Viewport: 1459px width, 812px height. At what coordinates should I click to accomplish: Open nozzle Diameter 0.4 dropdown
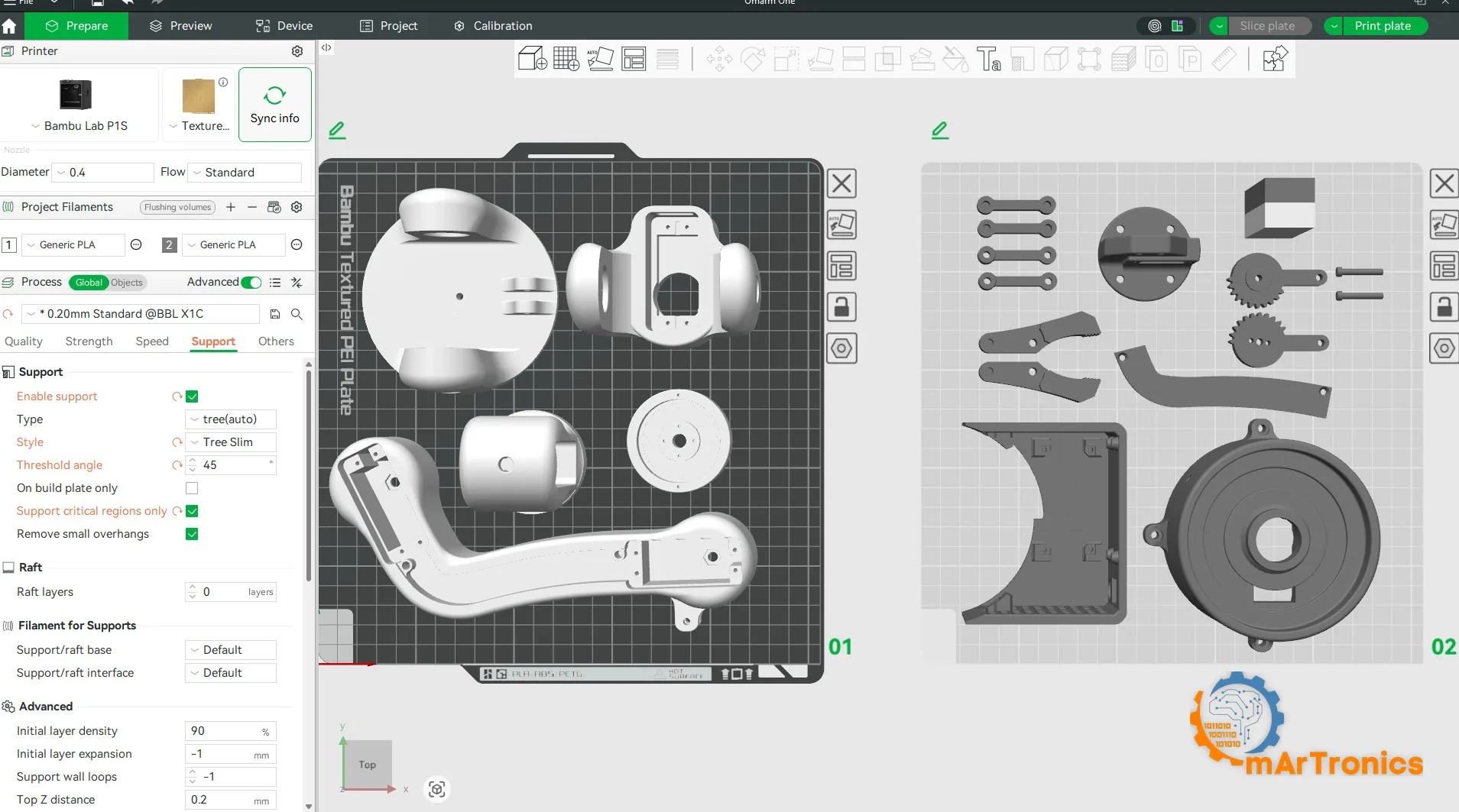tap(103, 173)
